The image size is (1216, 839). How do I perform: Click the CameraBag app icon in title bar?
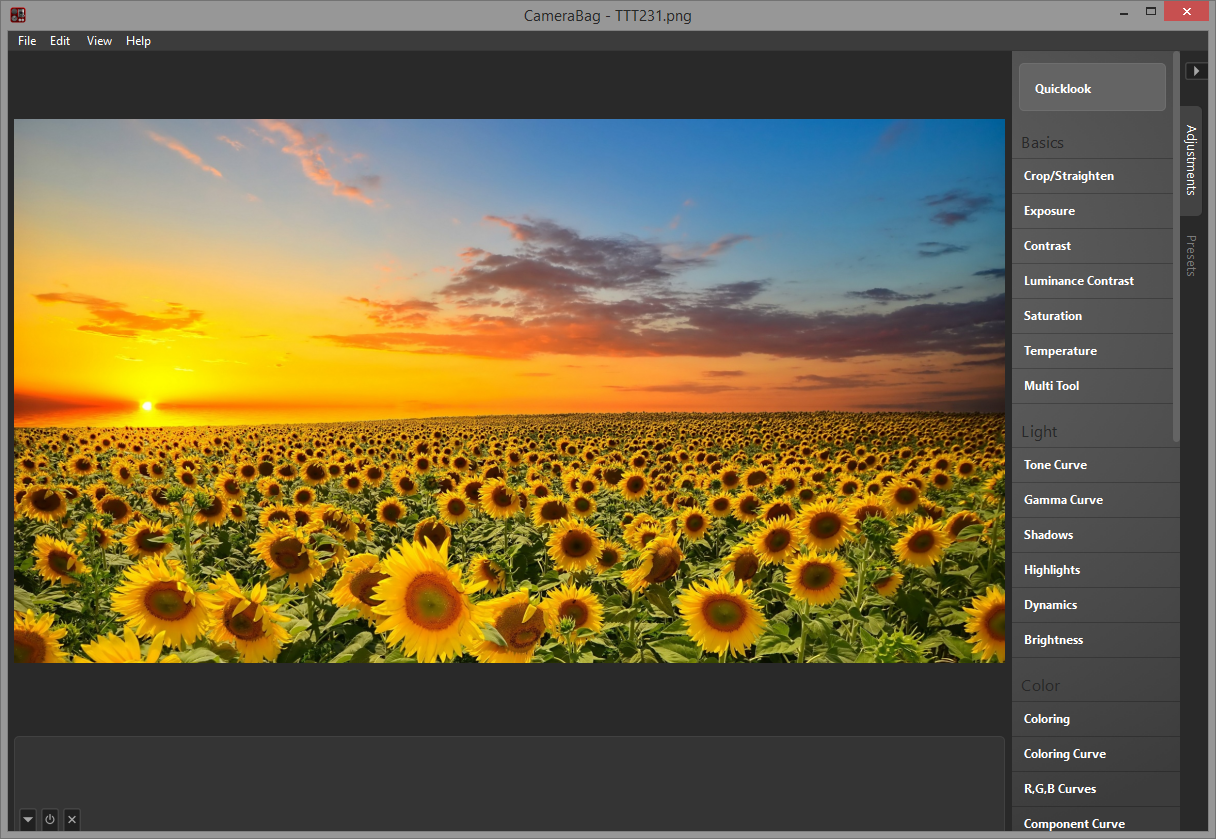tap(17, 14)
